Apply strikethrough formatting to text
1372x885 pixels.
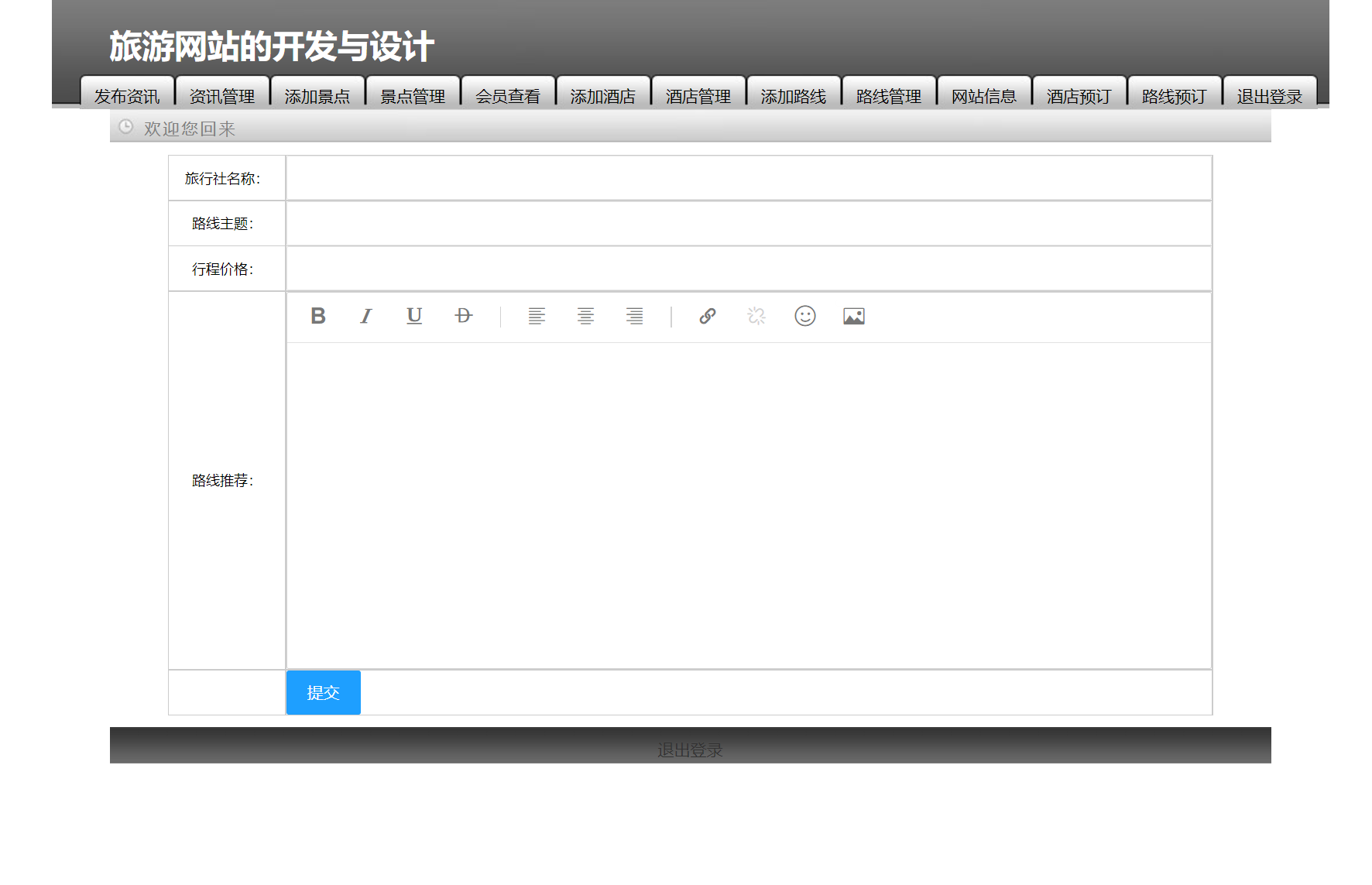click(x=463, y=316)
